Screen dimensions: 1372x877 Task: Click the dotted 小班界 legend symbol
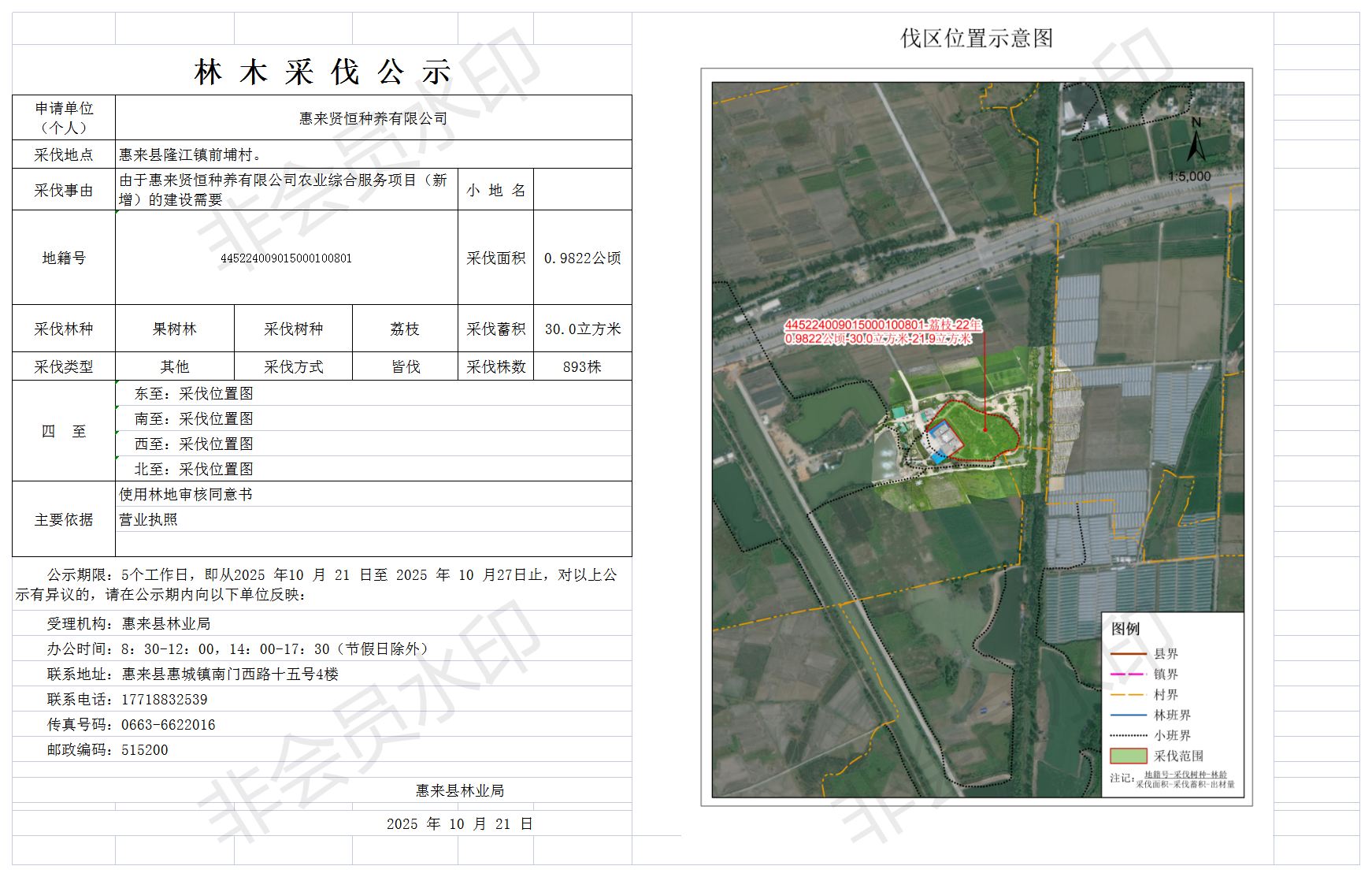point(1128,736)
